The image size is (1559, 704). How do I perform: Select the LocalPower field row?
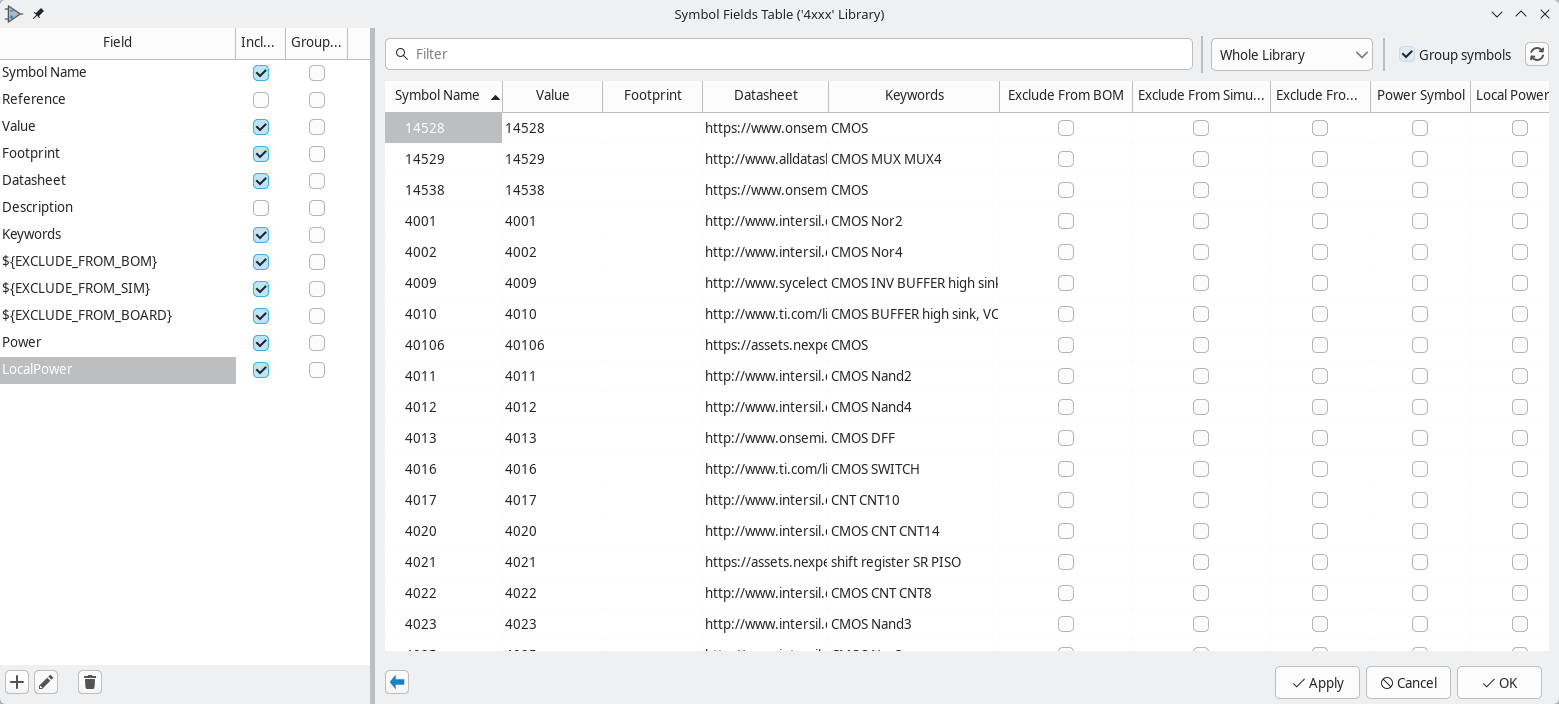click(117, 369)
